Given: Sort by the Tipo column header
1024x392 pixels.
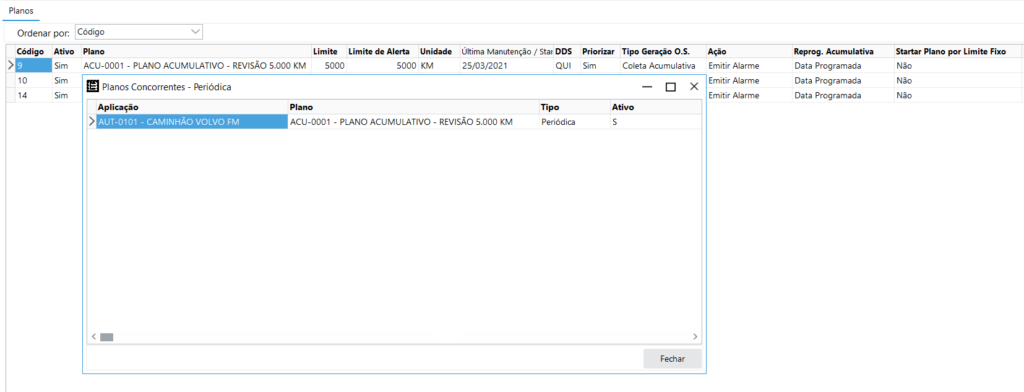Looking at the screenshot, I should (x=573, y=107).
